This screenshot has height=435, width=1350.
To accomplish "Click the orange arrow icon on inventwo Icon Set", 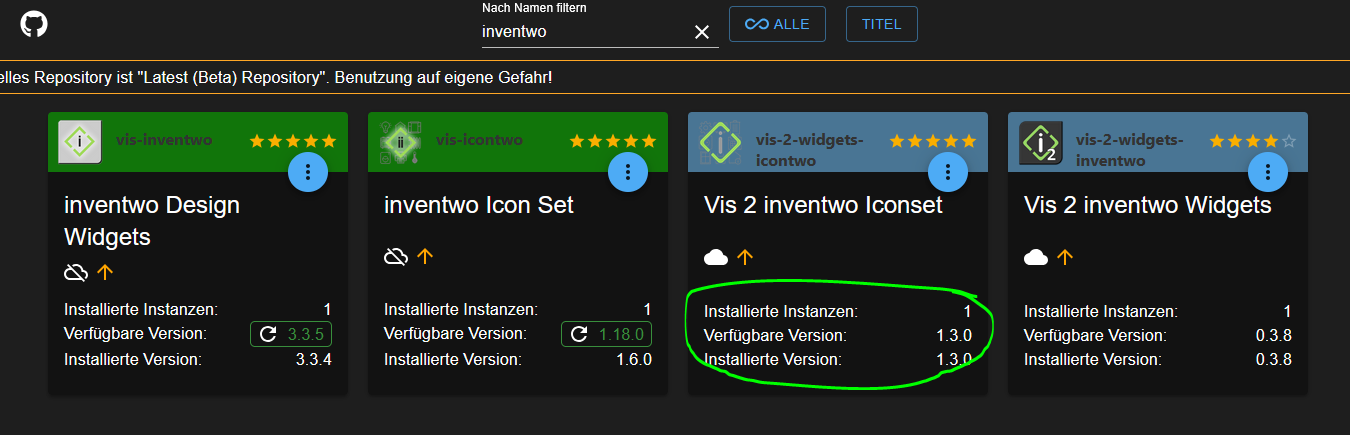I will click(425, 257).
